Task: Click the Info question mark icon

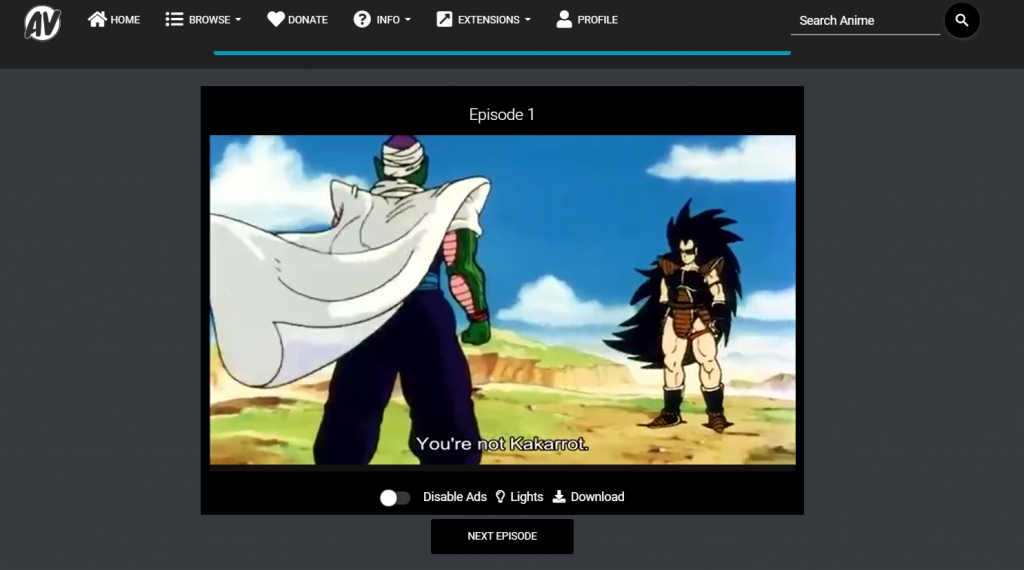Action: pos(362,20)
